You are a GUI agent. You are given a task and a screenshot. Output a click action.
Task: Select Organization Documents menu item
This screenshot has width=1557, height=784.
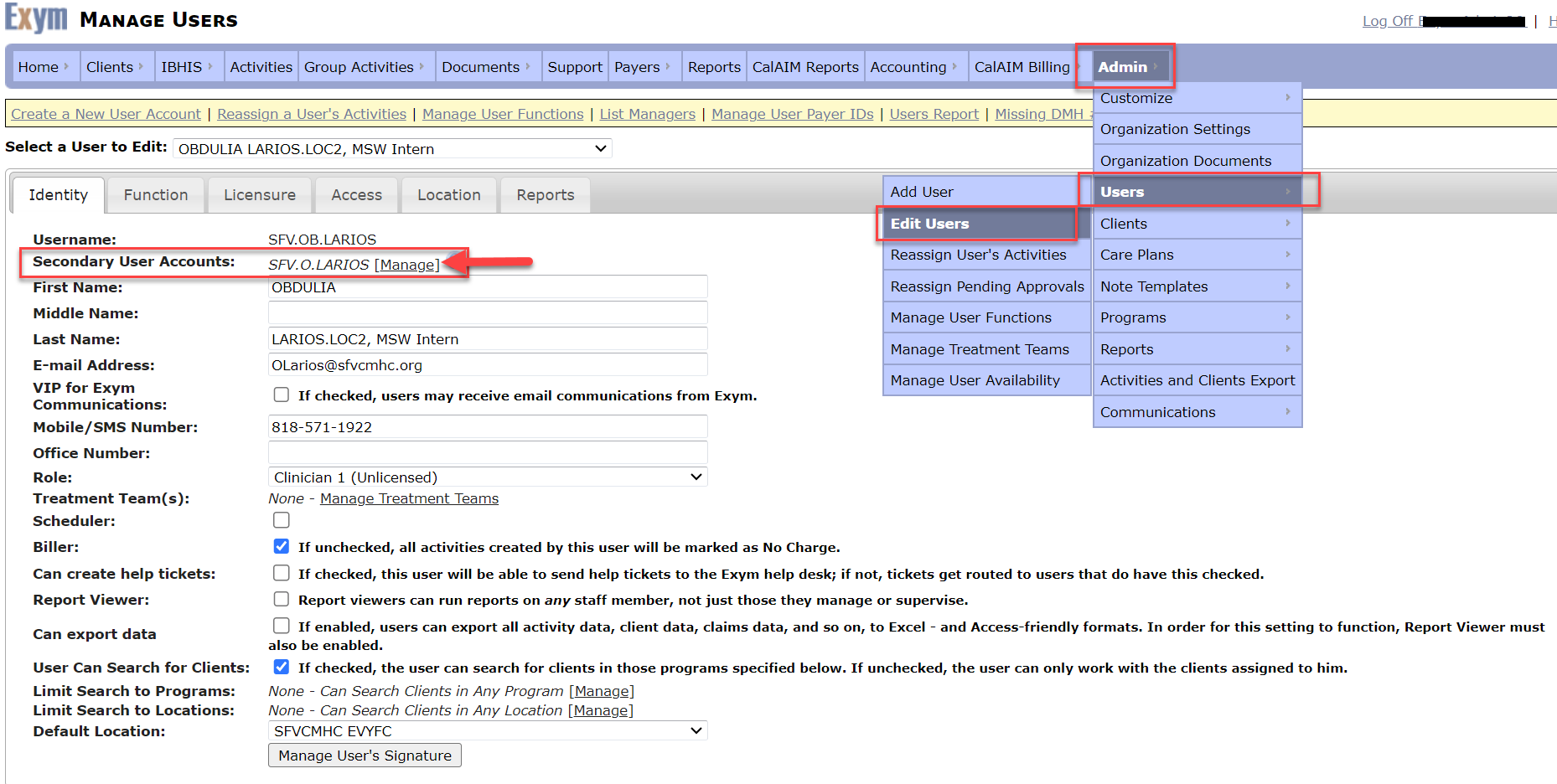[x=1197, y=161]
